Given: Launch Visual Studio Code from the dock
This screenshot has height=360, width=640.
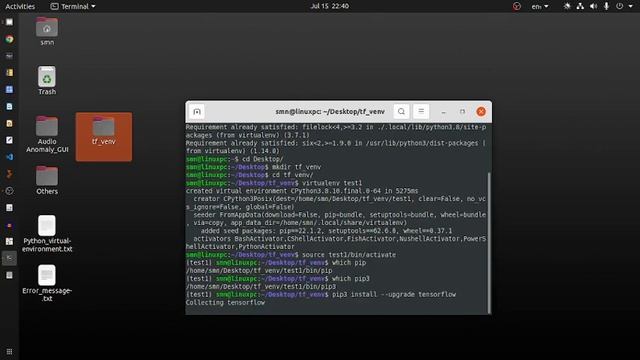Looking at the screenshot, I should pos(9,157).
